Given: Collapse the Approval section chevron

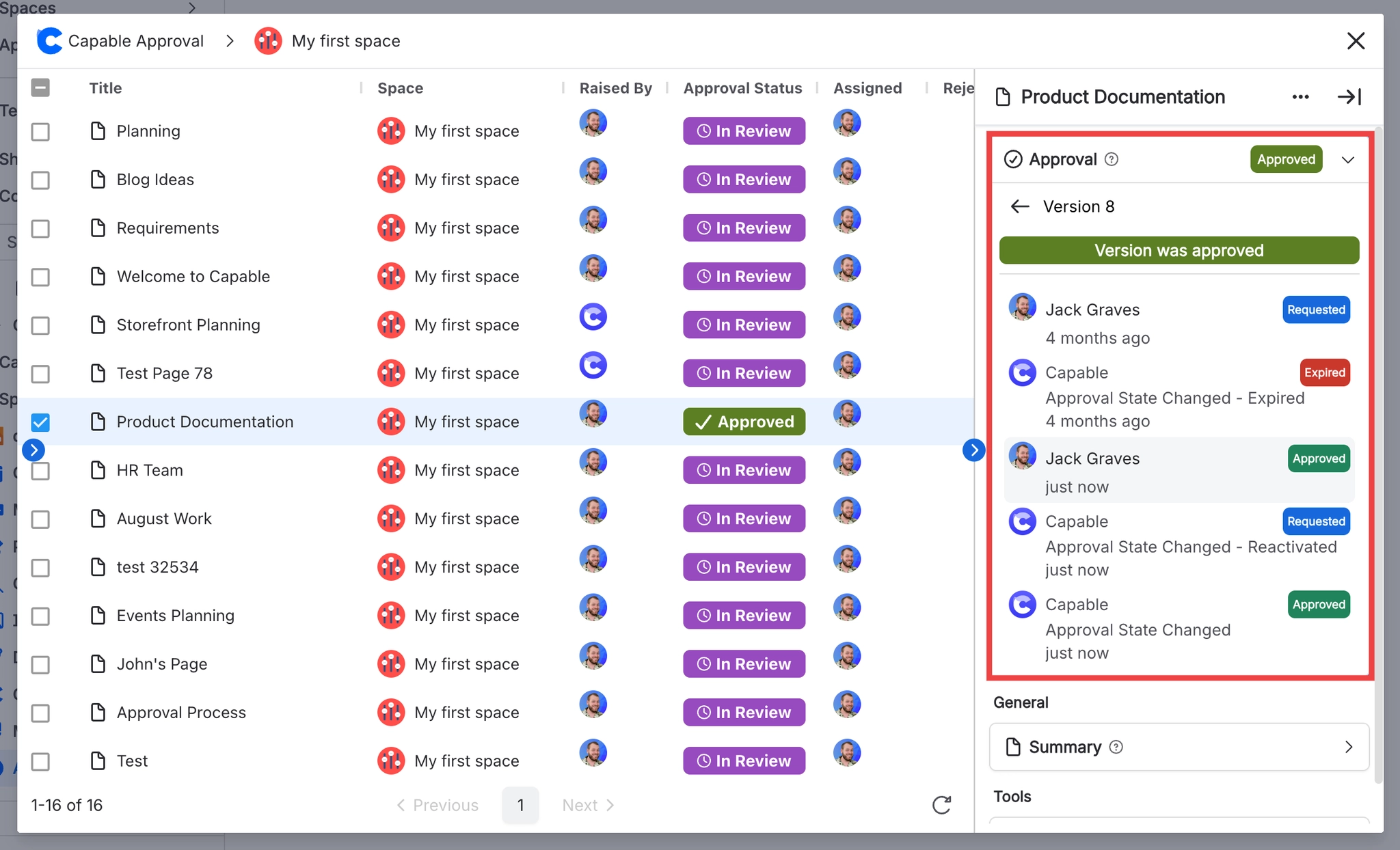Looking at the screenshot, I should [1347, 160].
